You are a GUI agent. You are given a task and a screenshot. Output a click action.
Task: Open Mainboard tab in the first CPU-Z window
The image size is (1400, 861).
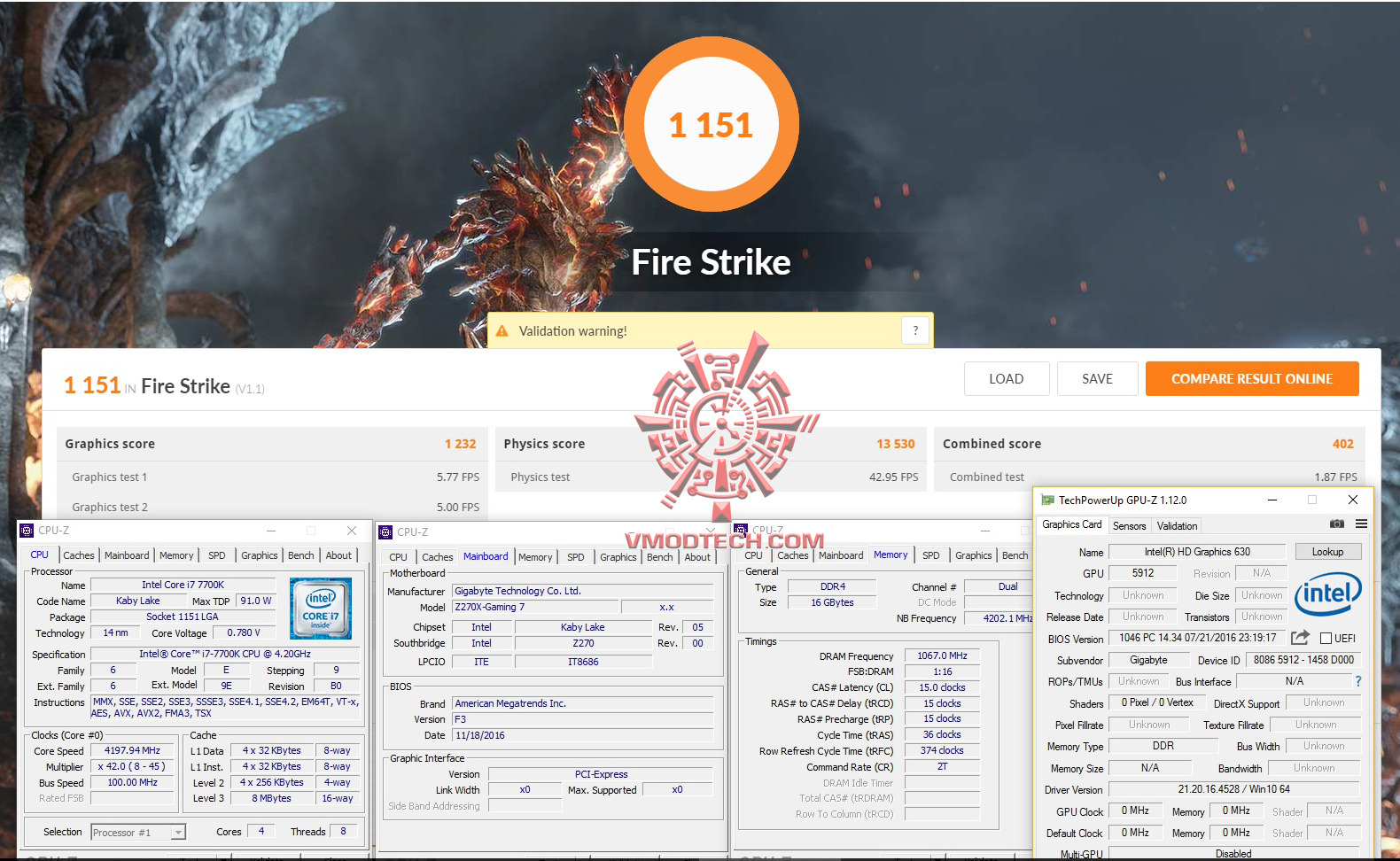pos(127,555)
